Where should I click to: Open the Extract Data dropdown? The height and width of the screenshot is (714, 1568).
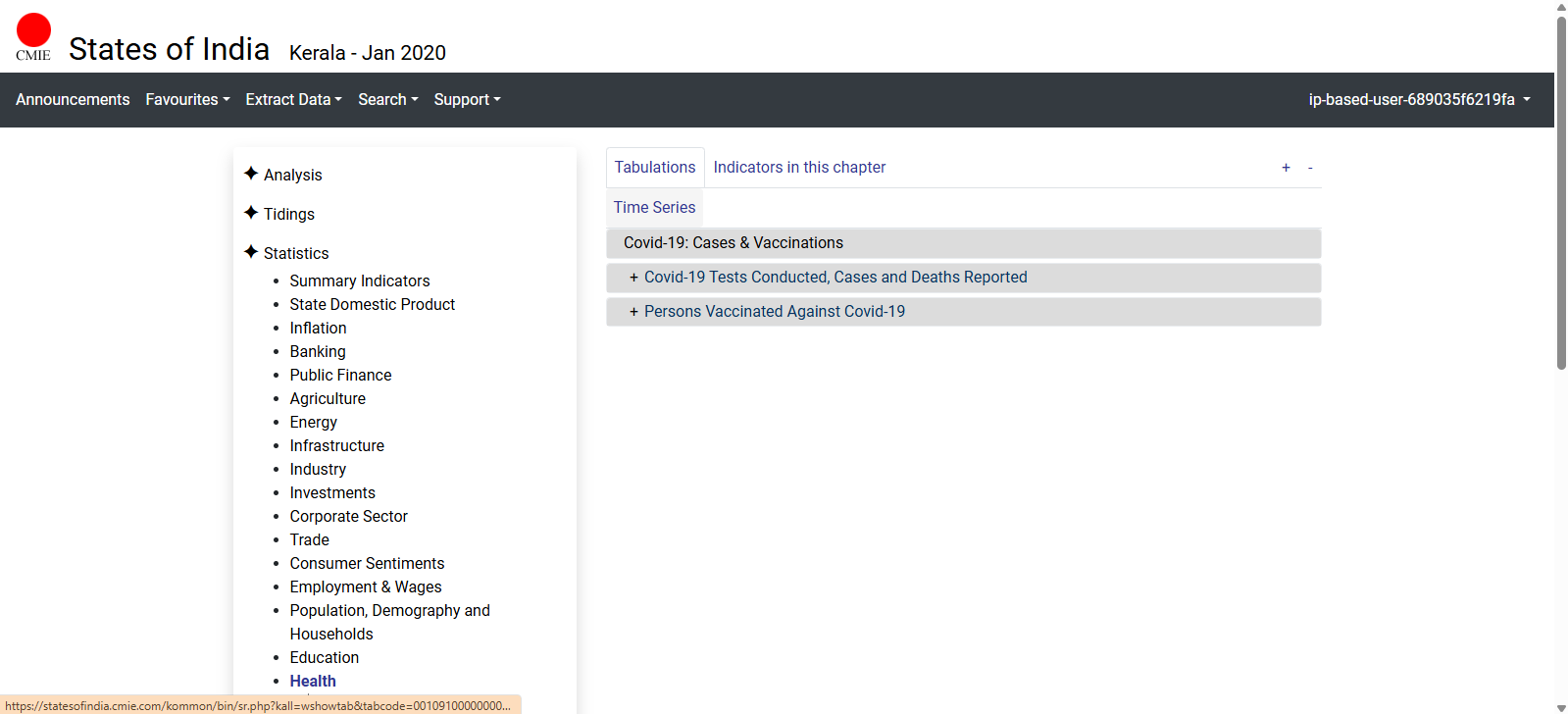point(293,100)
